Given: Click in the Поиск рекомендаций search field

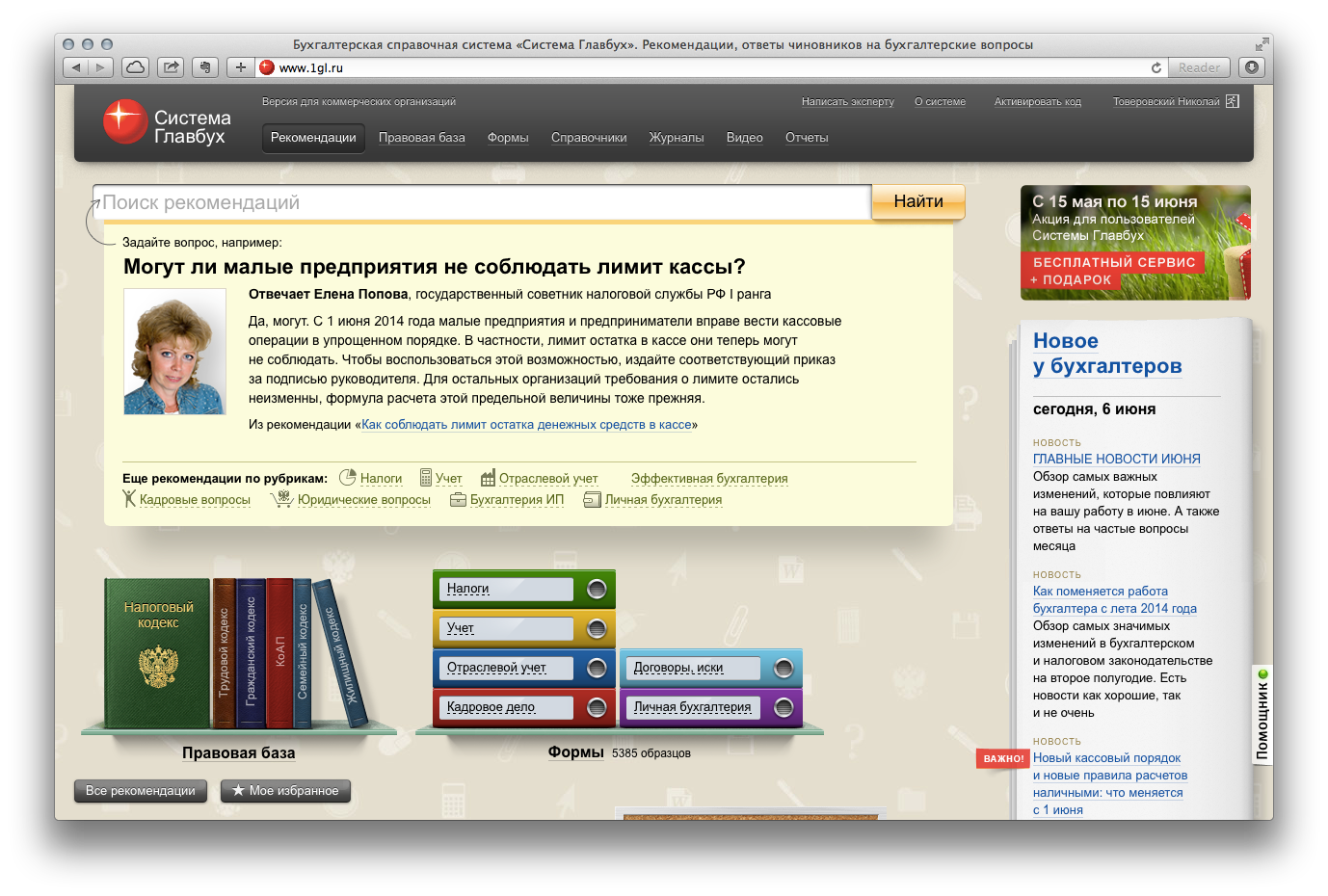Looking at the screenshot, I should pyautogui.click(x=482, y=202).
